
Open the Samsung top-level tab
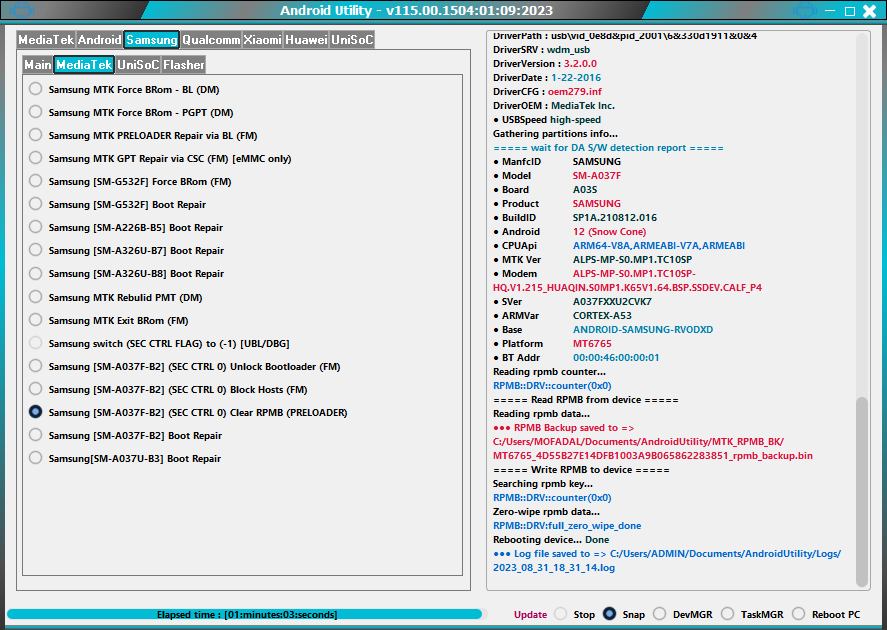pos(152,40)
